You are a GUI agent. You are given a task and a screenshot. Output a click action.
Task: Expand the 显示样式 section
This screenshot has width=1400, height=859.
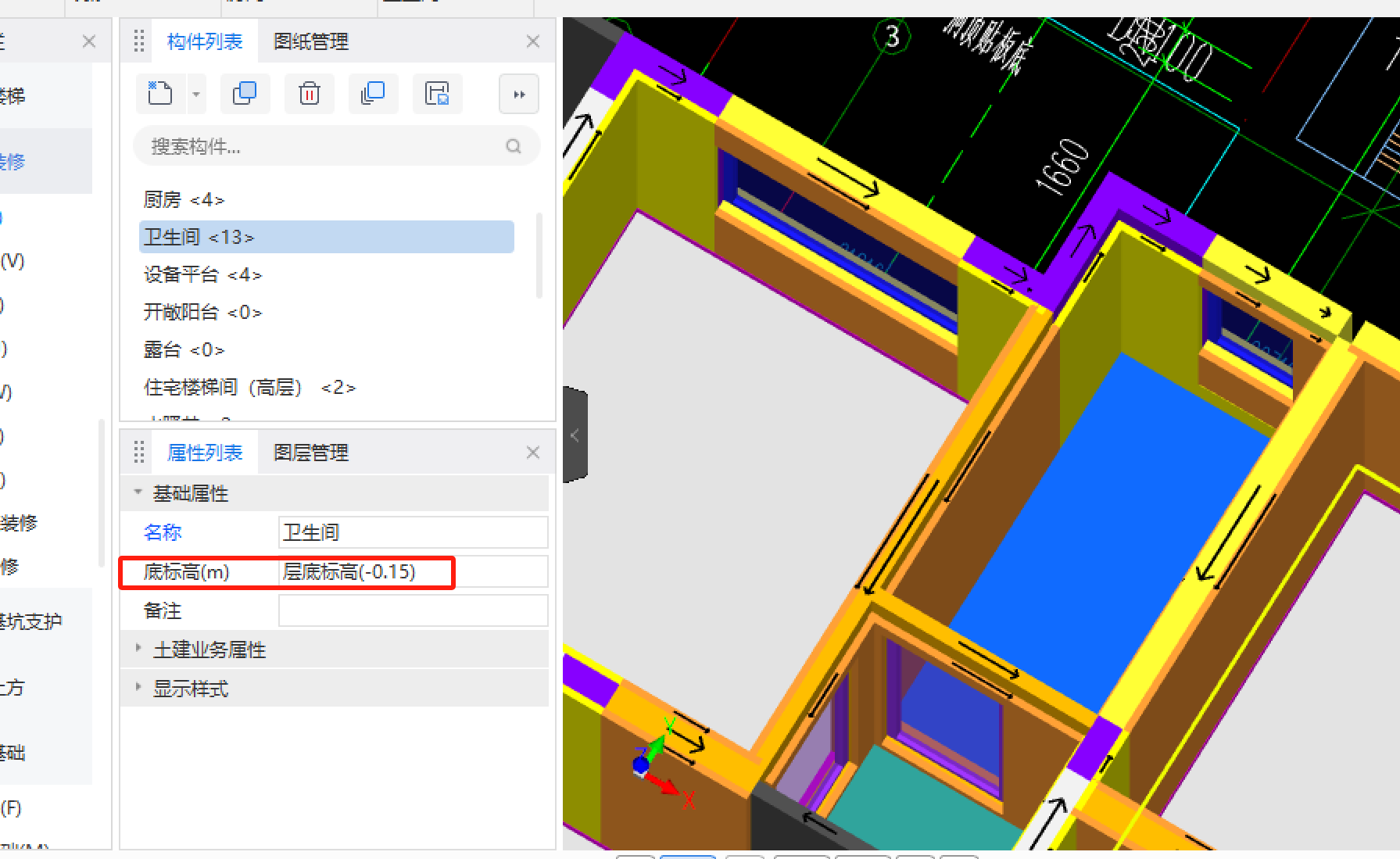point(138,687)
